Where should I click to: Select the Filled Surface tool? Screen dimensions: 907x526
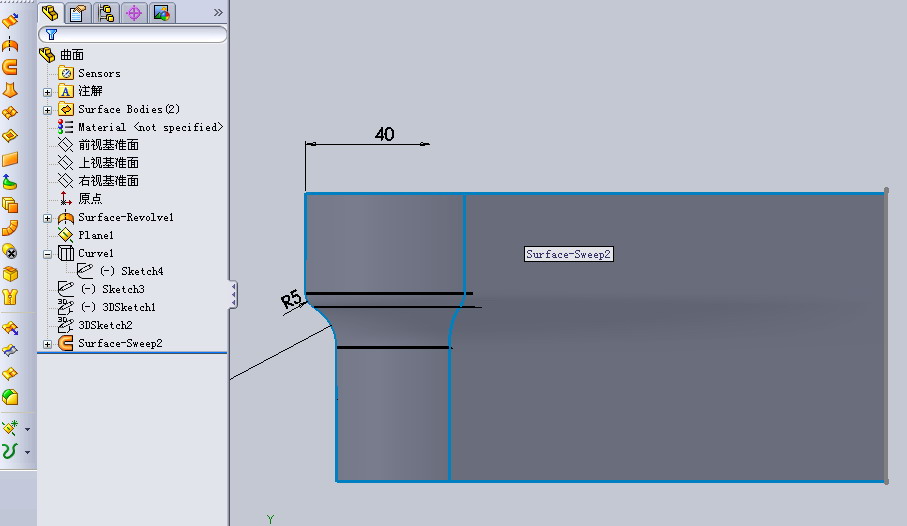point(10,136)
